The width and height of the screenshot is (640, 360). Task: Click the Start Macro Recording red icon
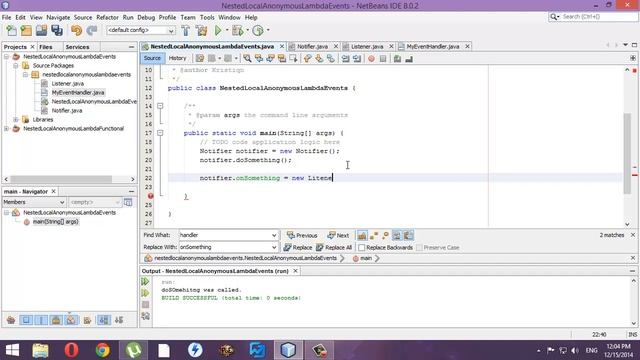371,58
